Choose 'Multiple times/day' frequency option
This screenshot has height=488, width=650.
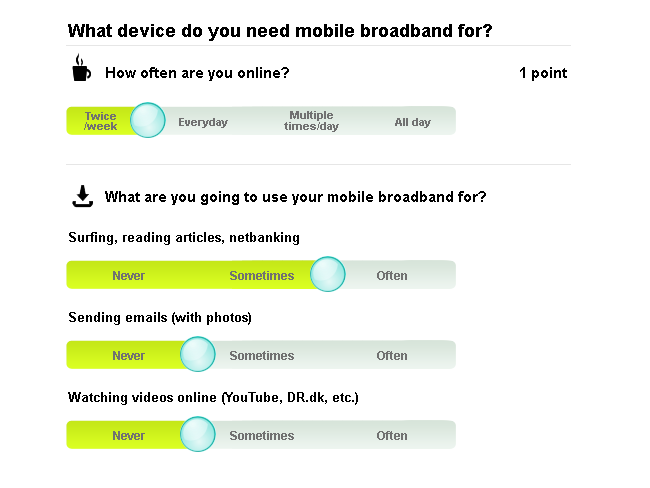[310, 121]
